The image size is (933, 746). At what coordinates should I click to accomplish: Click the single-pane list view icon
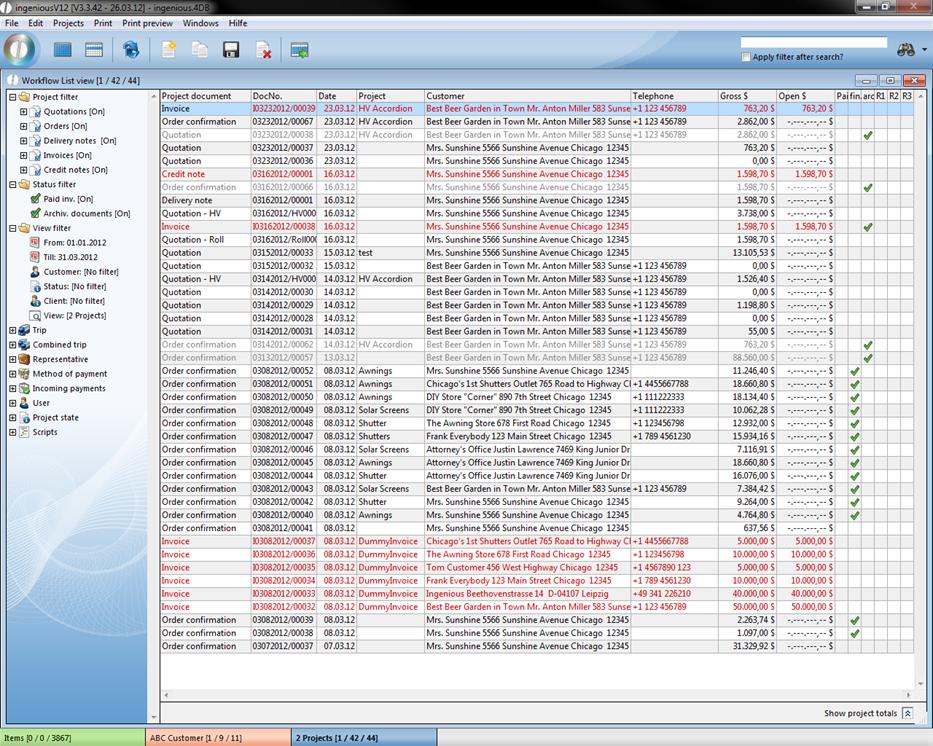(63, 49)
